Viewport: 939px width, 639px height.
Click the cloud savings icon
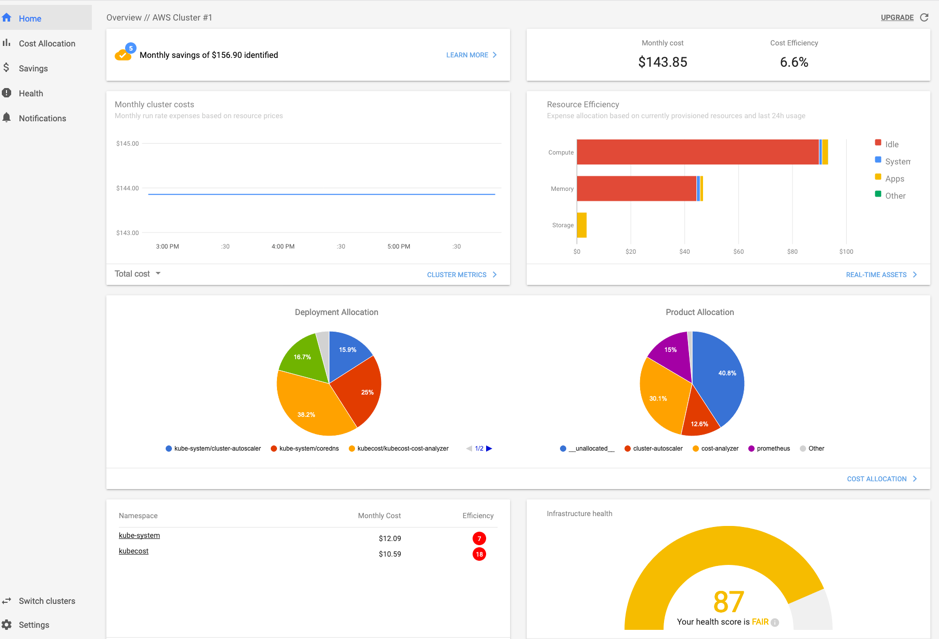125,52
